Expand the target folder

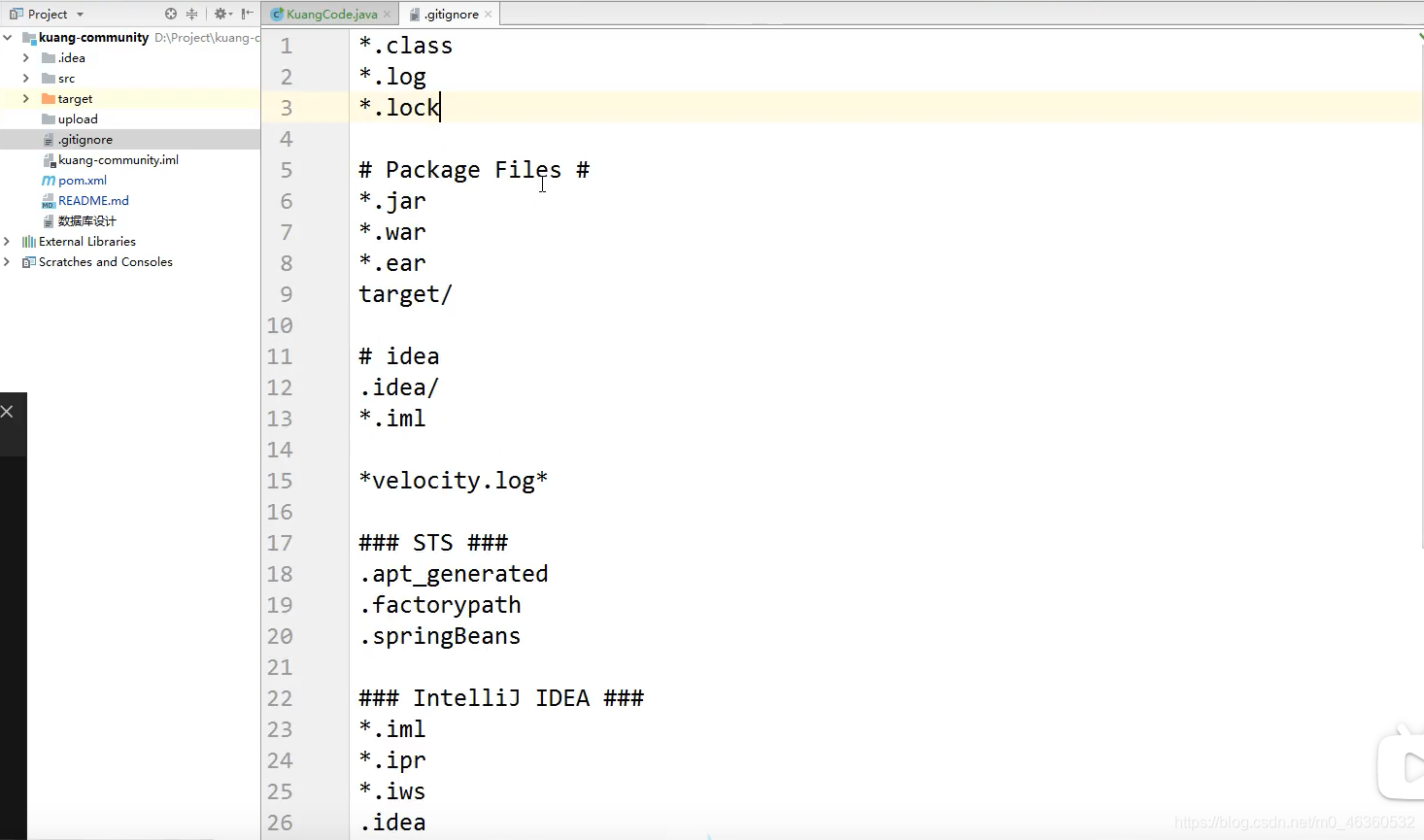(x=26, y=99)
